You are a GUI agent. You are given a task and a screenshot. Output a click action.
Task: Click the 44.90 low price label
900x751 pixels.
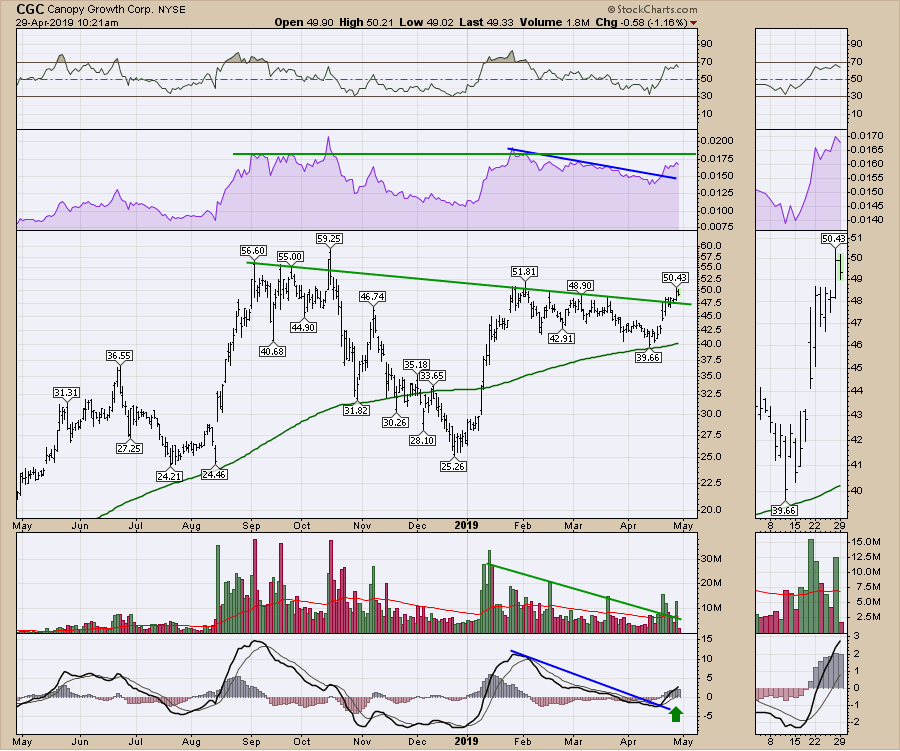303,327
